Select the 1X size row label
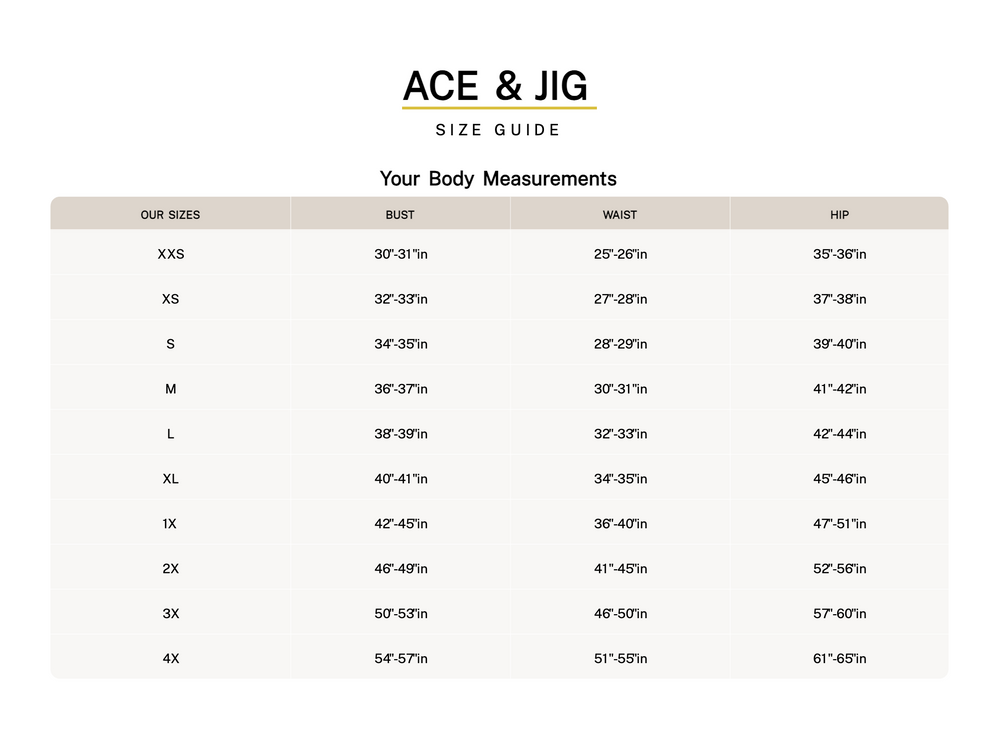1000x745 pixels. pyautogui.click(x=171, y=524)
